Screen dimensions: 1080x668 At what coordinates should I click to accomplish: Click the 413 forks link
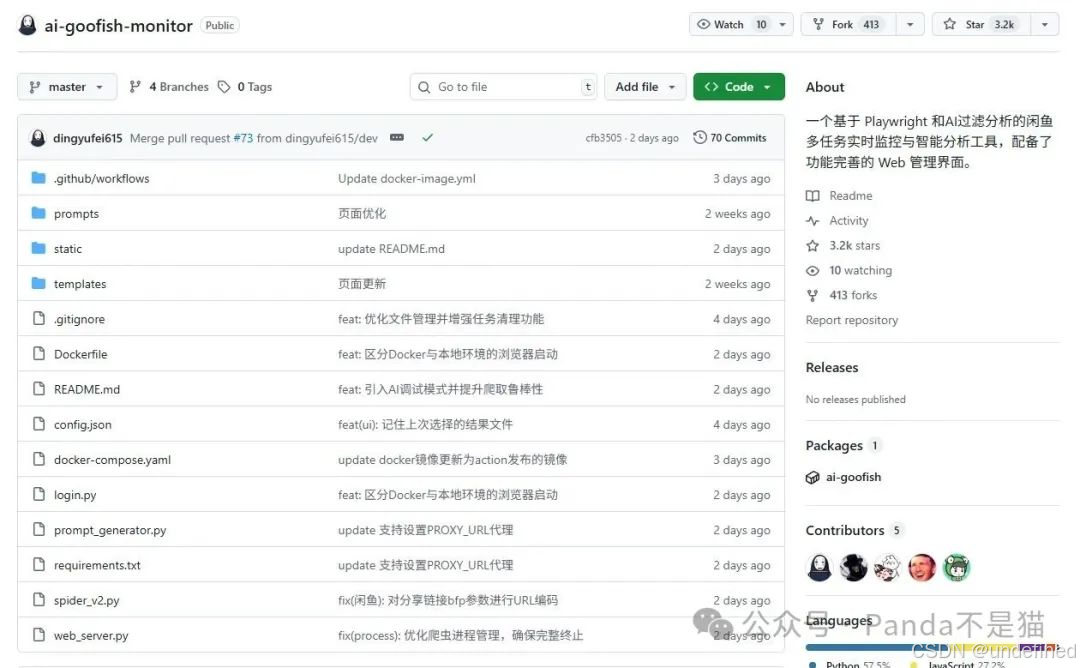coord(853,295)
